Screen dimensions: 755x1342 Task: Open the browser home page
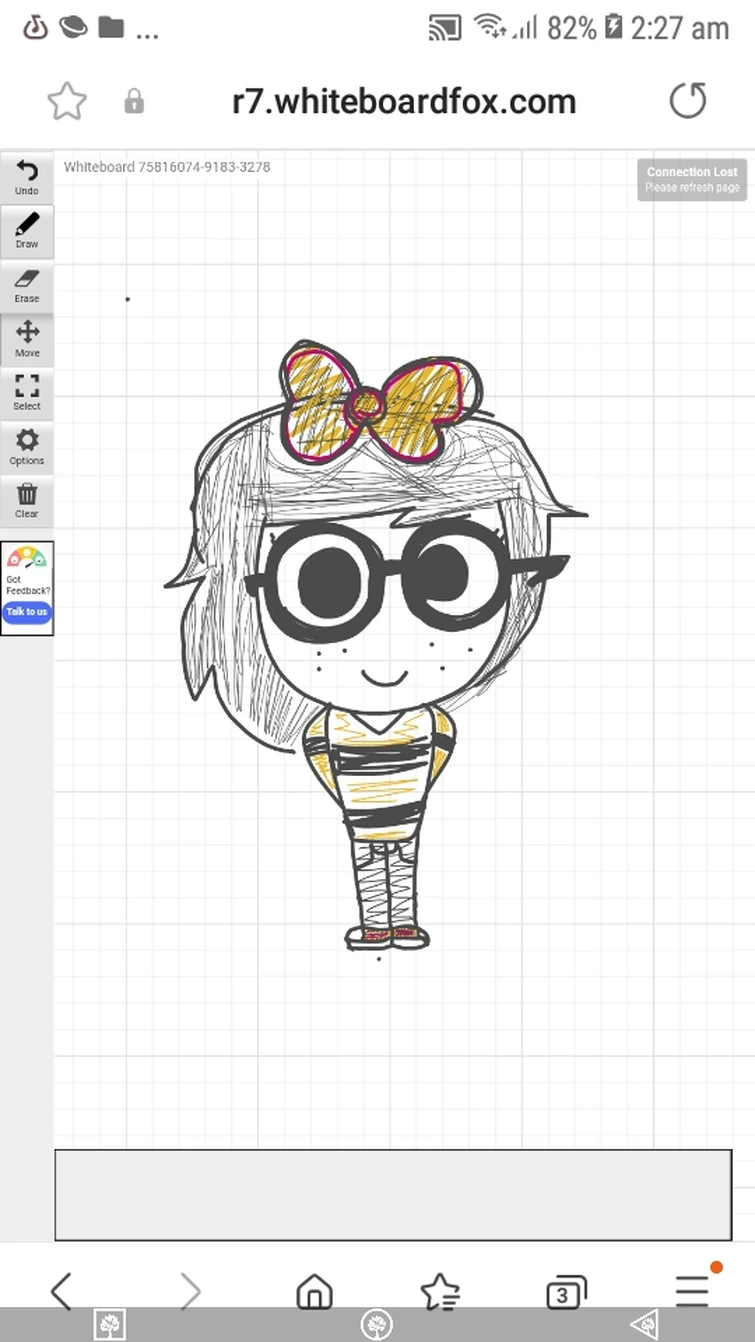(315, 1292)
